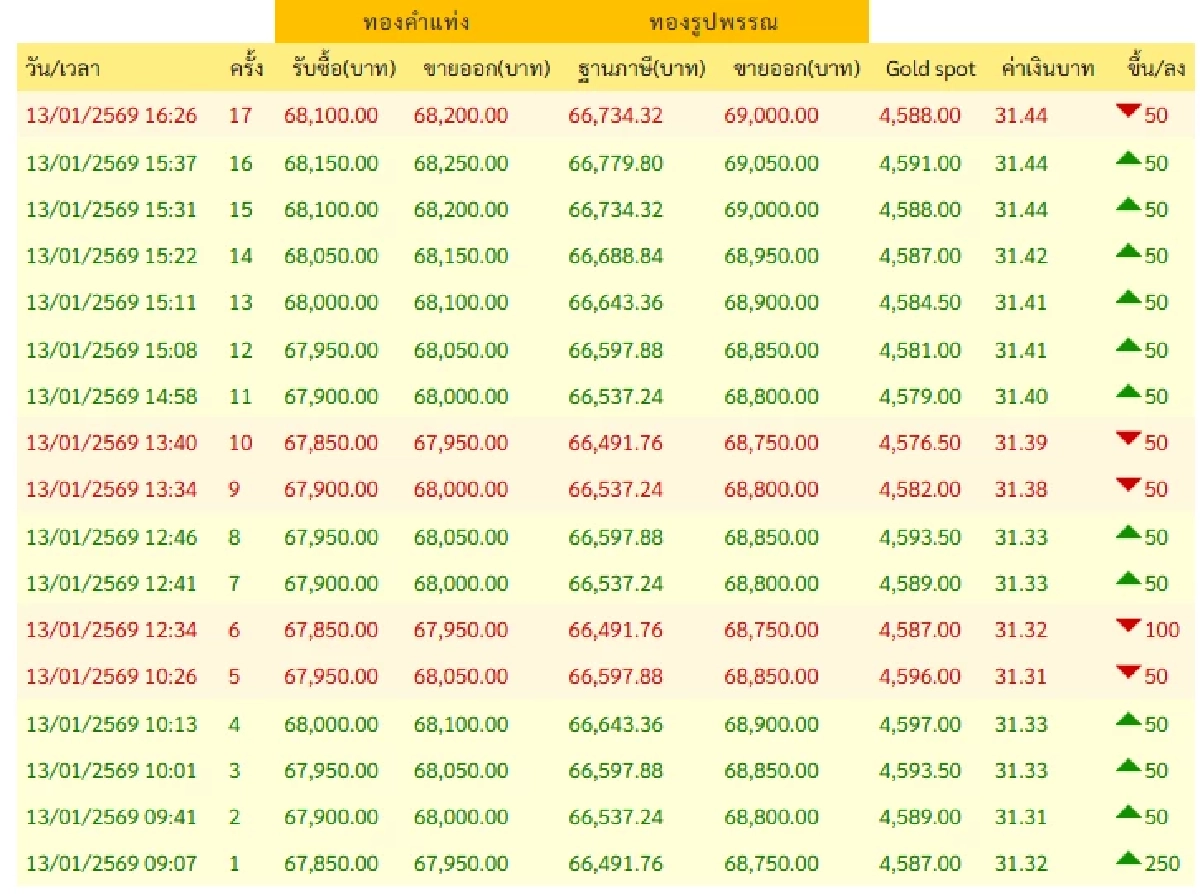Sort by the วัน/เวลา column header
The width and height of the screenshot is (1200, 894).
58,68
